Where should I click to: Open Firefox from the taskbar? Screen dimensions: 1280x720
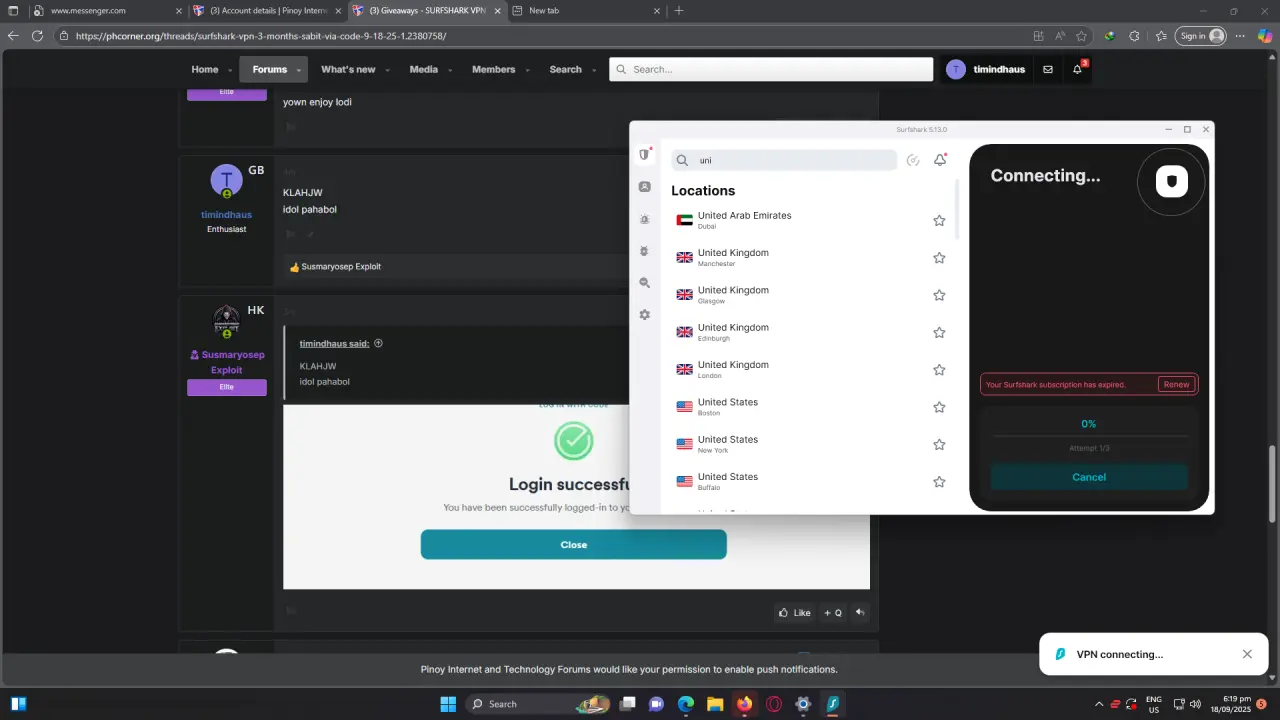pos(745,704)
